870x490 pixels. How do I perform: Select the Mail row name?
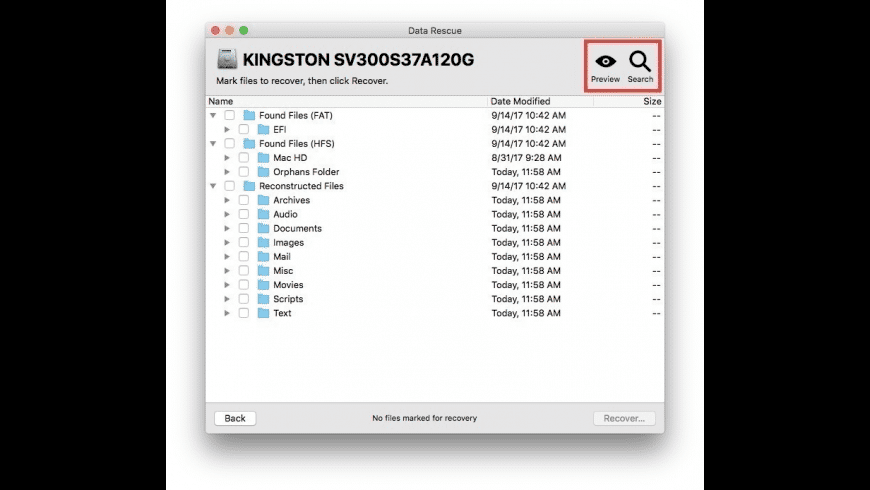point(281,256)
